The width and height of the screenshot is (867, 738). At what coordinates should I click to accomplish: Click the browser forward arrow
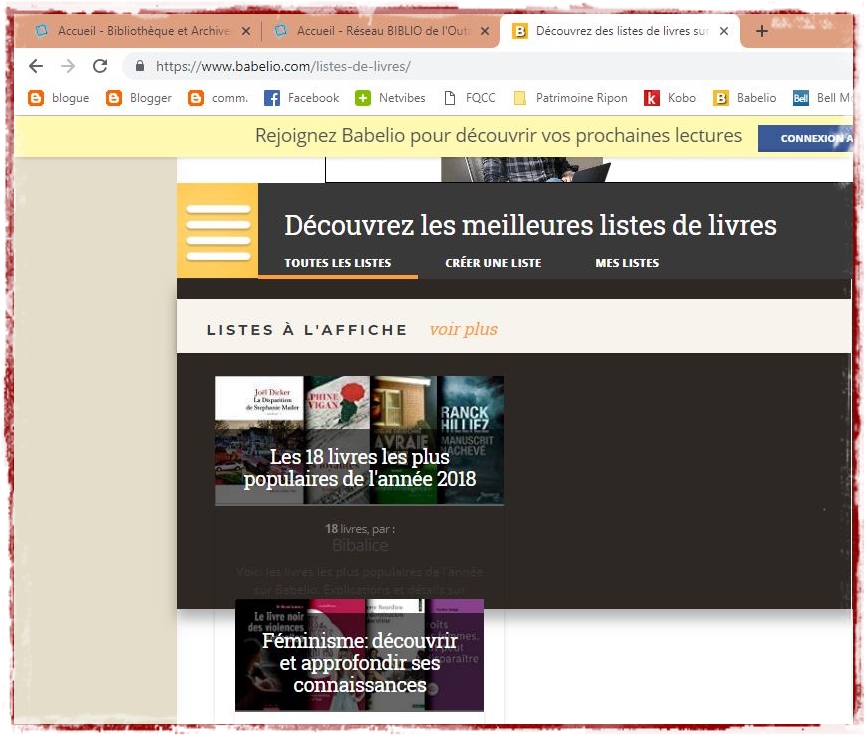tap(68, 66)
